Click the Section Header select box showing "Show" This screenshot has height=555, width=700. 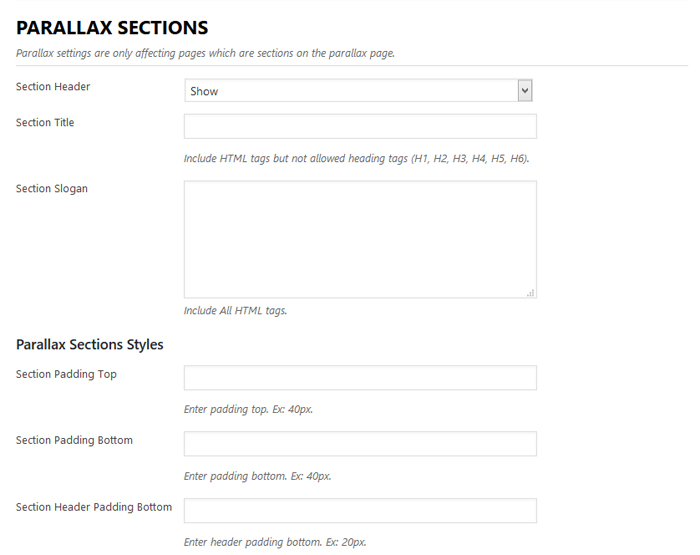(350, 91)
